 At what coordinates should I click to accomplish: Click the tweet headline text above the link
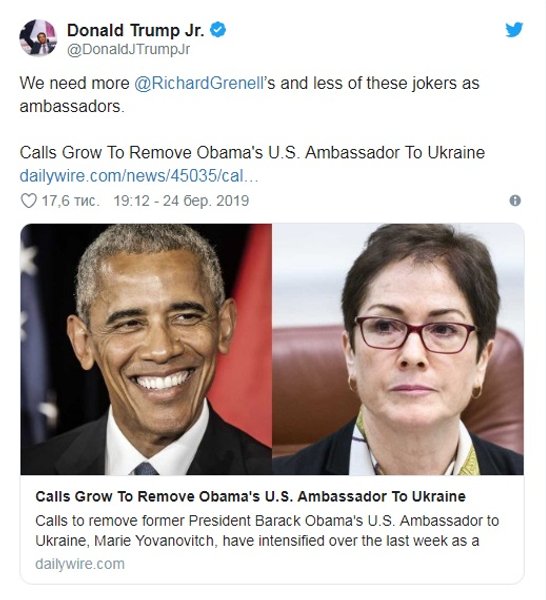(252, 153)
